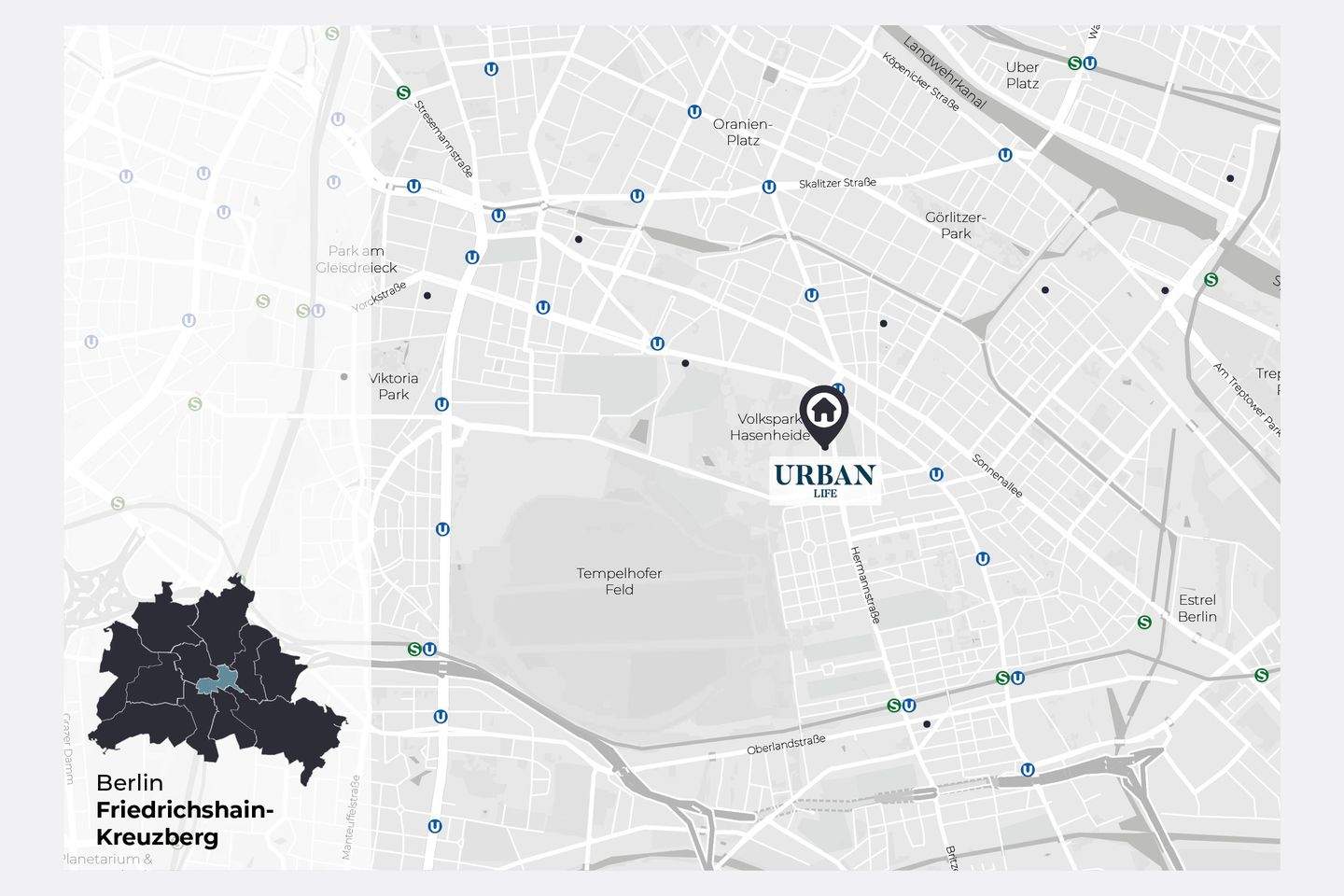
Task: Select the Tempelhofer Feld label
Action: (619, 581)
